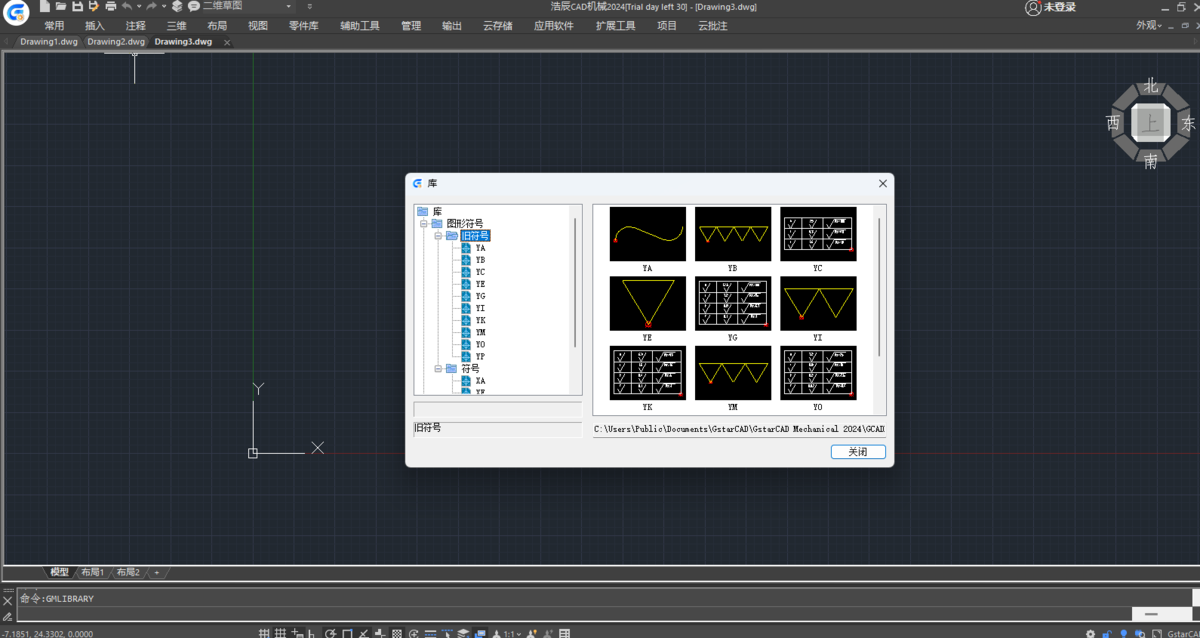Open the 零件库 ribbon tab
Screen dimensions: 1200x638
point(304,26)
